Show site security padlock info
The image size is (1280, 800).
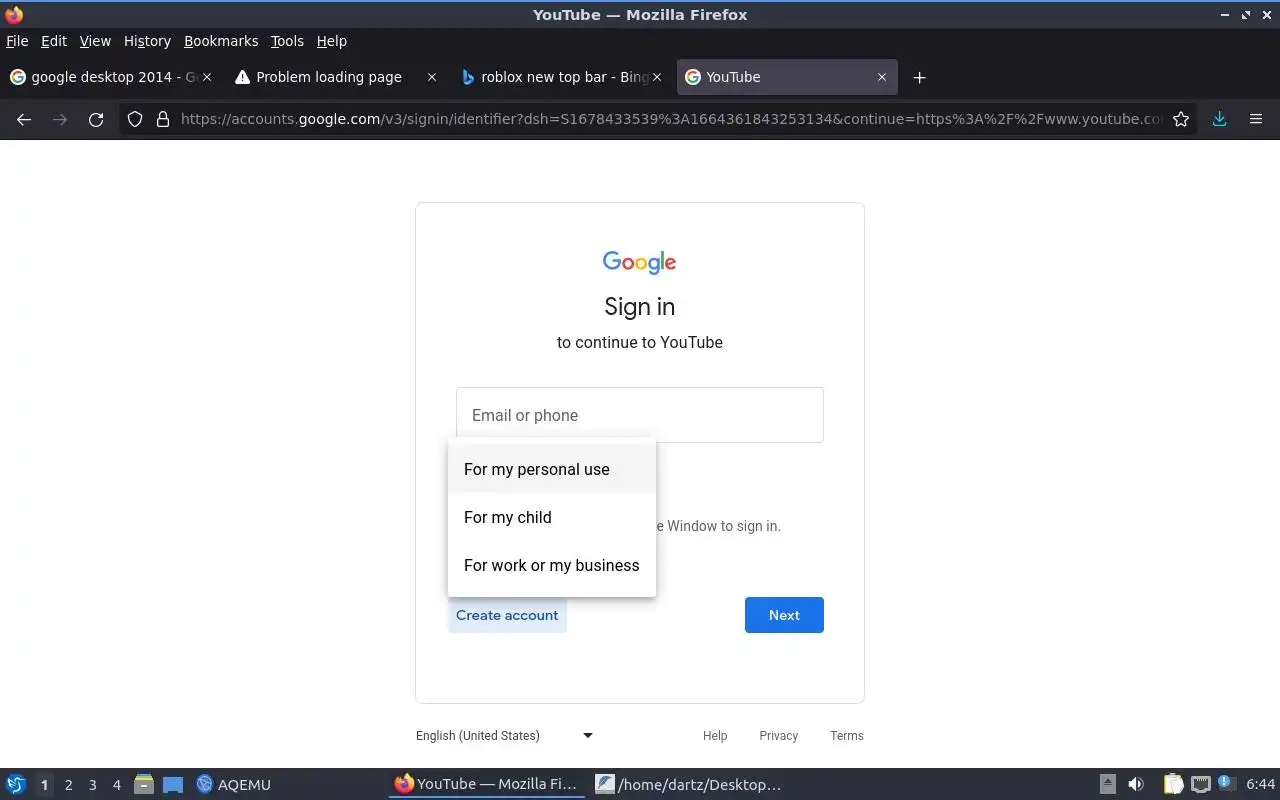click(x=163, y=119)
